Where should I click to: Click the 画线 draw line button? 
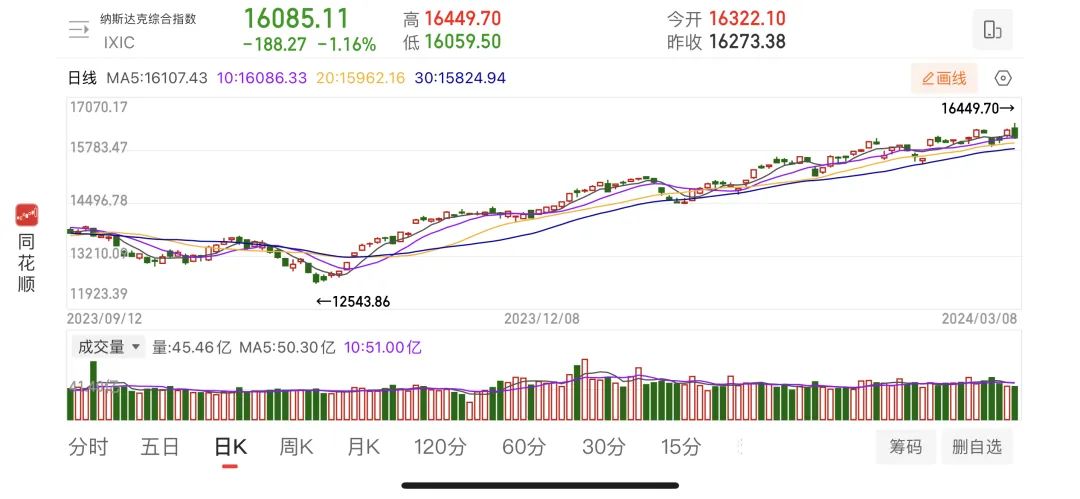coord(944,78)
